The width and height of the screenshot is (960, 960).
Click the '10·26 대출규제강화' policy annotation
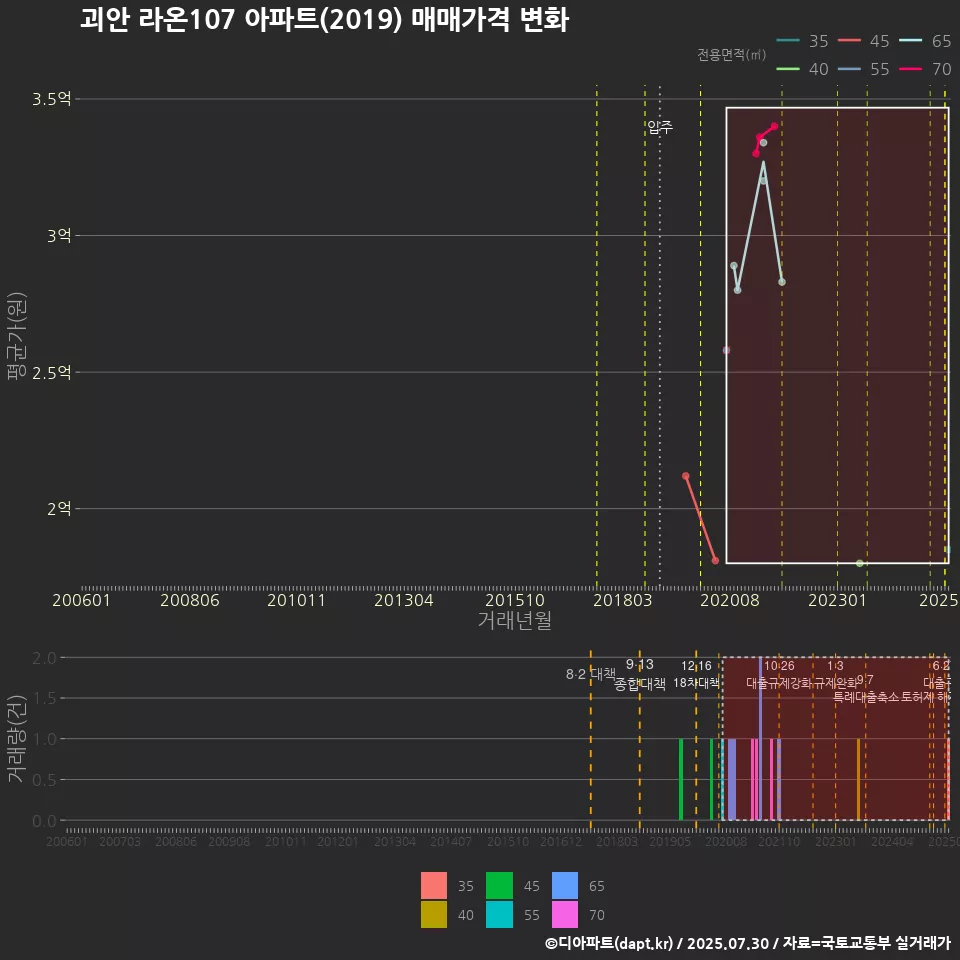coord(779,675)
